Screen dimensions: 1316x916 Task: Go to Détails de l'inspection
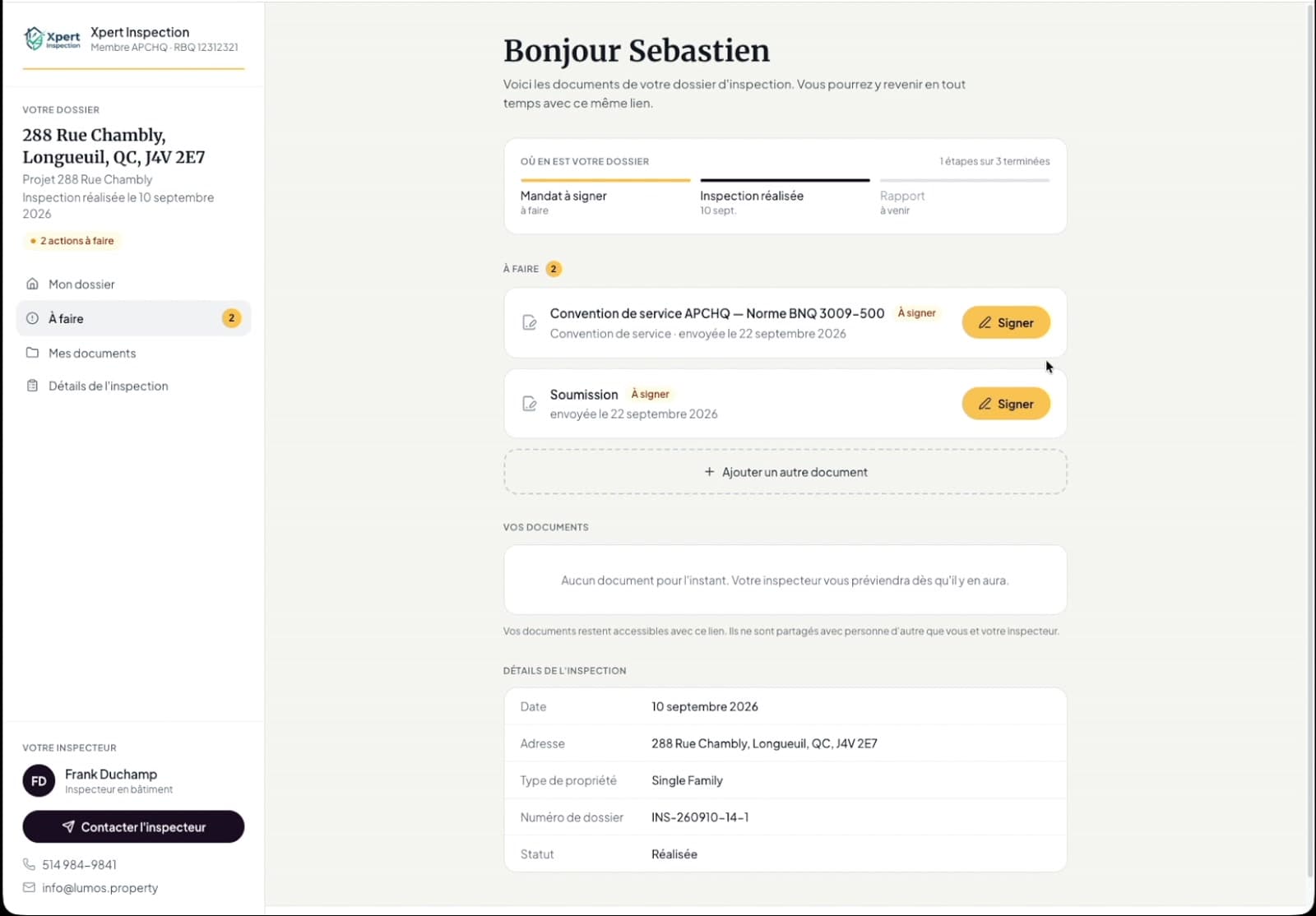(133, 386)
